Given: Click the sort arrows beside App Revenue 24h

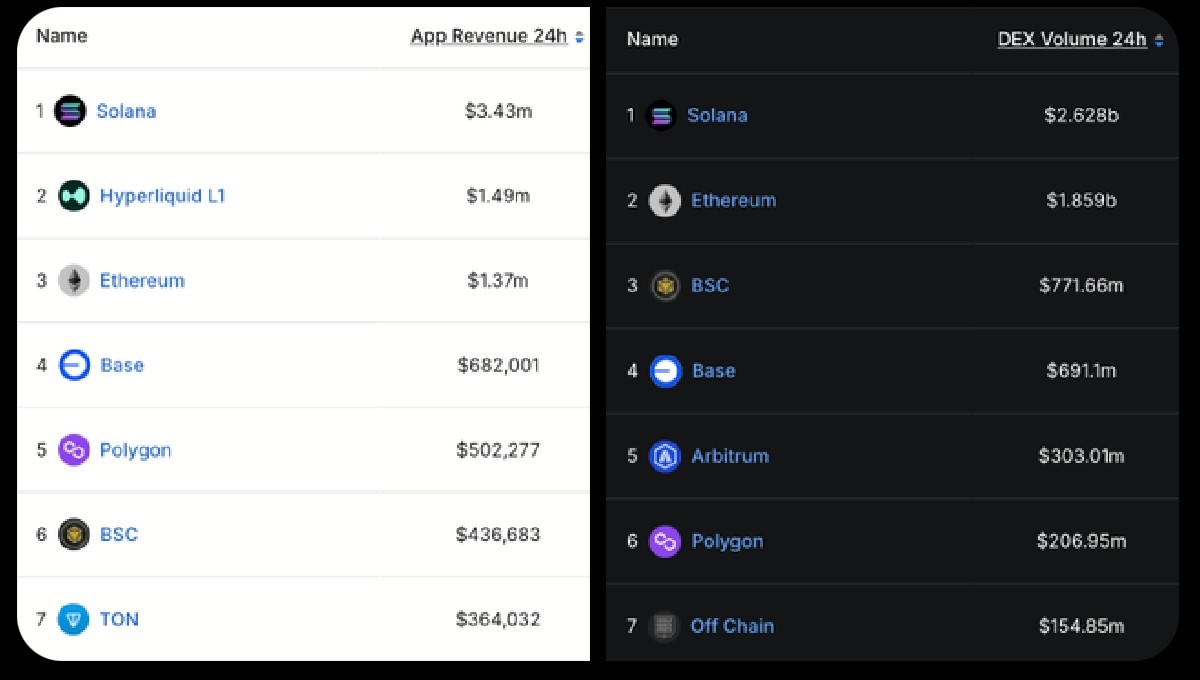Looking at the screenshot, I should (580, 36).
